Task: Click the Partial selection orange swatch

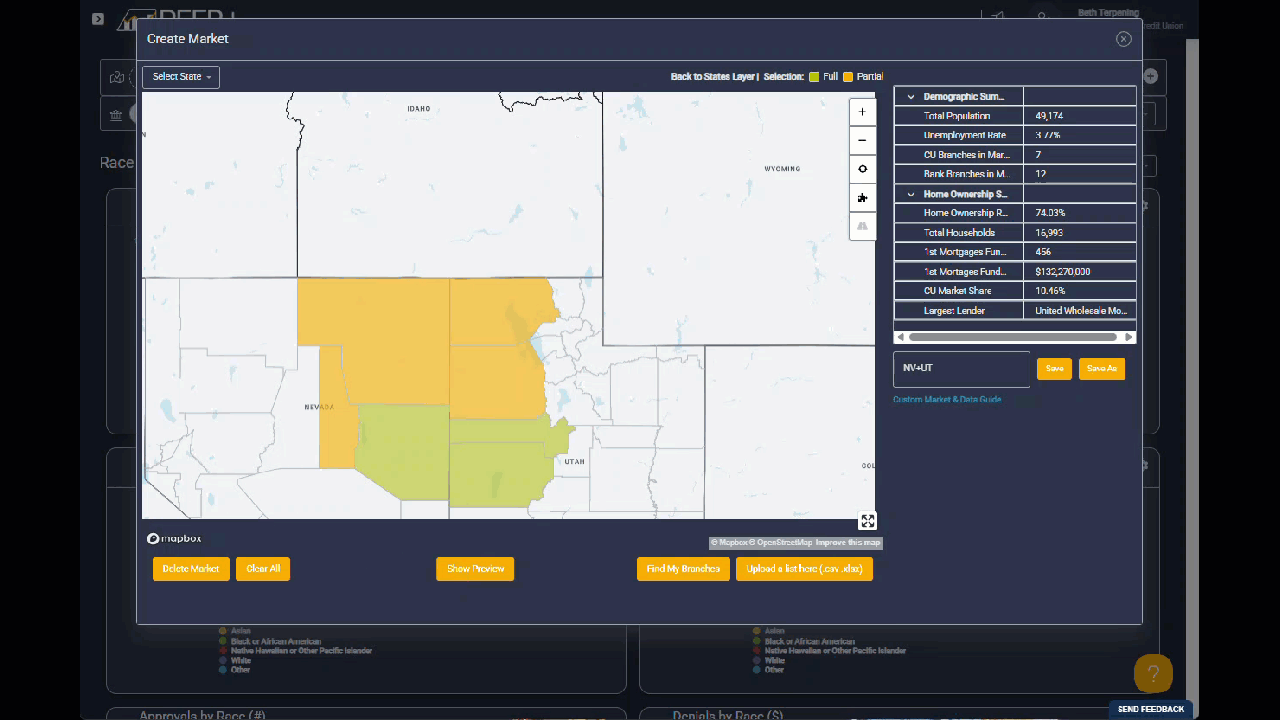Action: (x=848, y=77)
